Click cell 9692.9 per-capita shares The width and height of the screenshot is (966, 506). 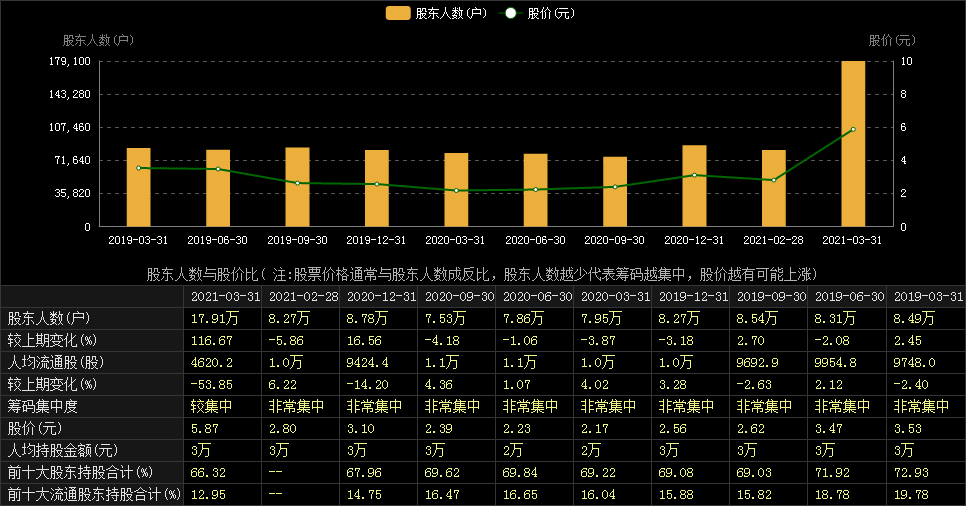[x=757, y=362]
